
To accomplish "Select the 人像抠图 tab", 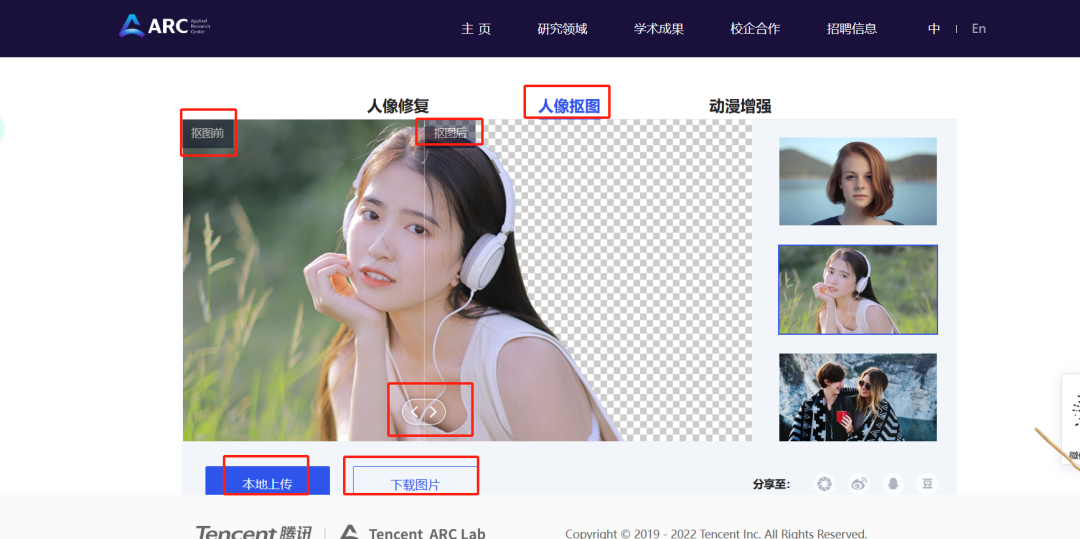I will (569, 106).
